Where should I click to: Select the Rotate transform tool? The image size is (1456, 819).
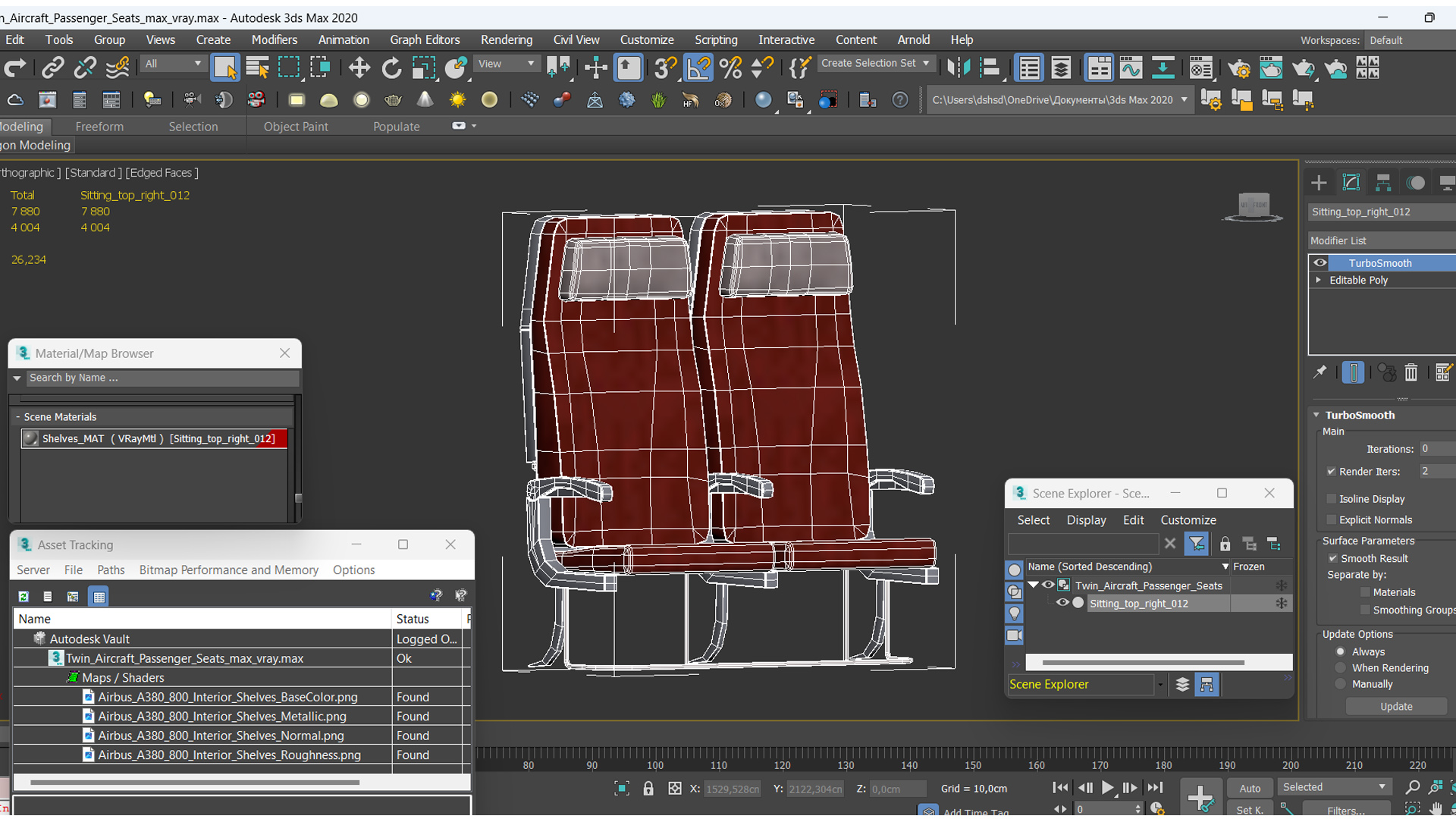click(391, 68)
